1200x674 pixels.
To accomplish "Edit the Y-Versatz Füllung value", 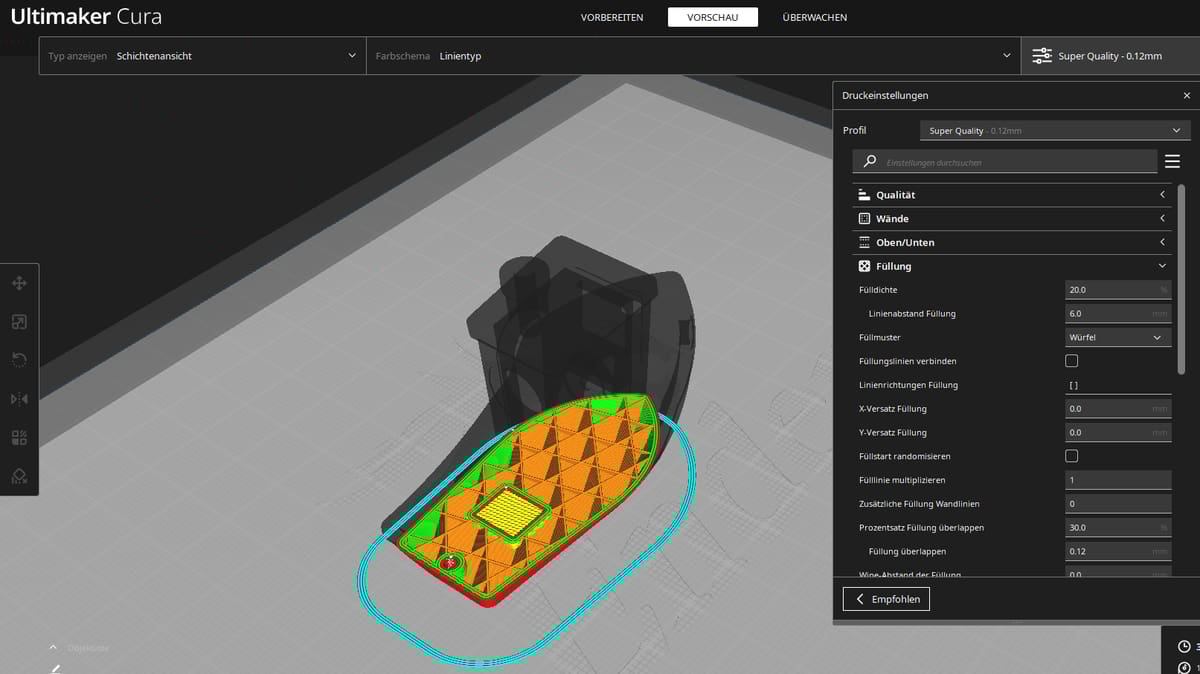I will (1118, 432).
